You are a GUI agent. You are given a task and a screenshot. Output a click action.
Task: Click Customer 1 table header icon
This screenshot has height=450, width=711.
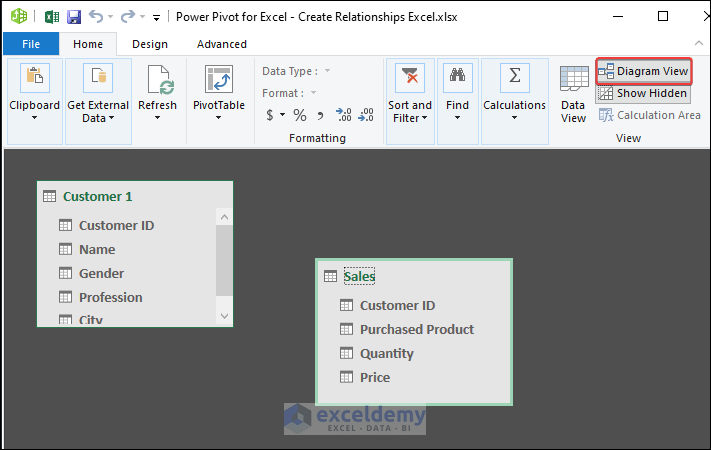coord(49,196)
